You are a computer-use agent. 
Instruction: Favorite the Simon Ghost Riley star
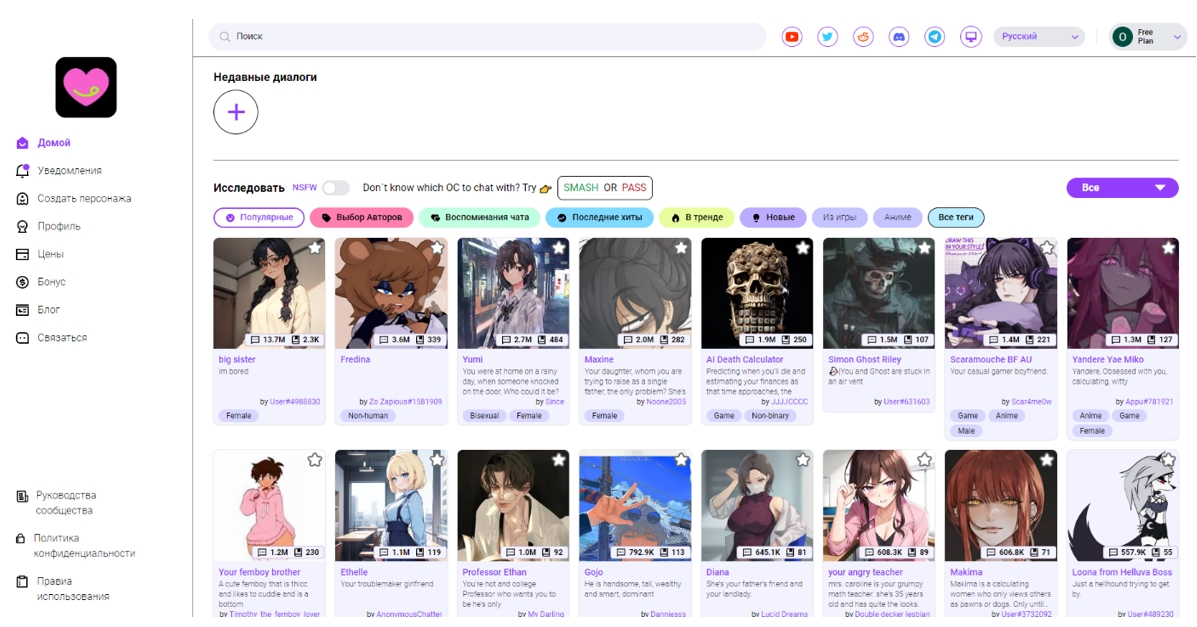pos(924,247)
